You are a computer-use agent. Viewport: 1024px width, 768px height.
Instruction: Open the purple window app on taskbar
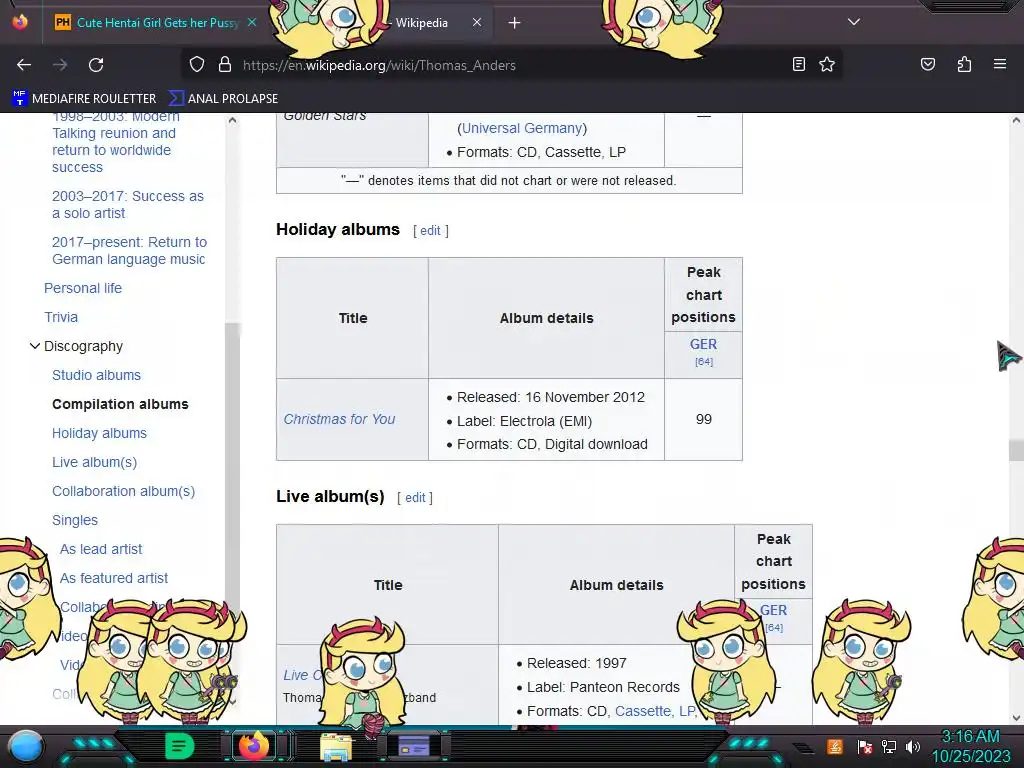tap(414, 746)
